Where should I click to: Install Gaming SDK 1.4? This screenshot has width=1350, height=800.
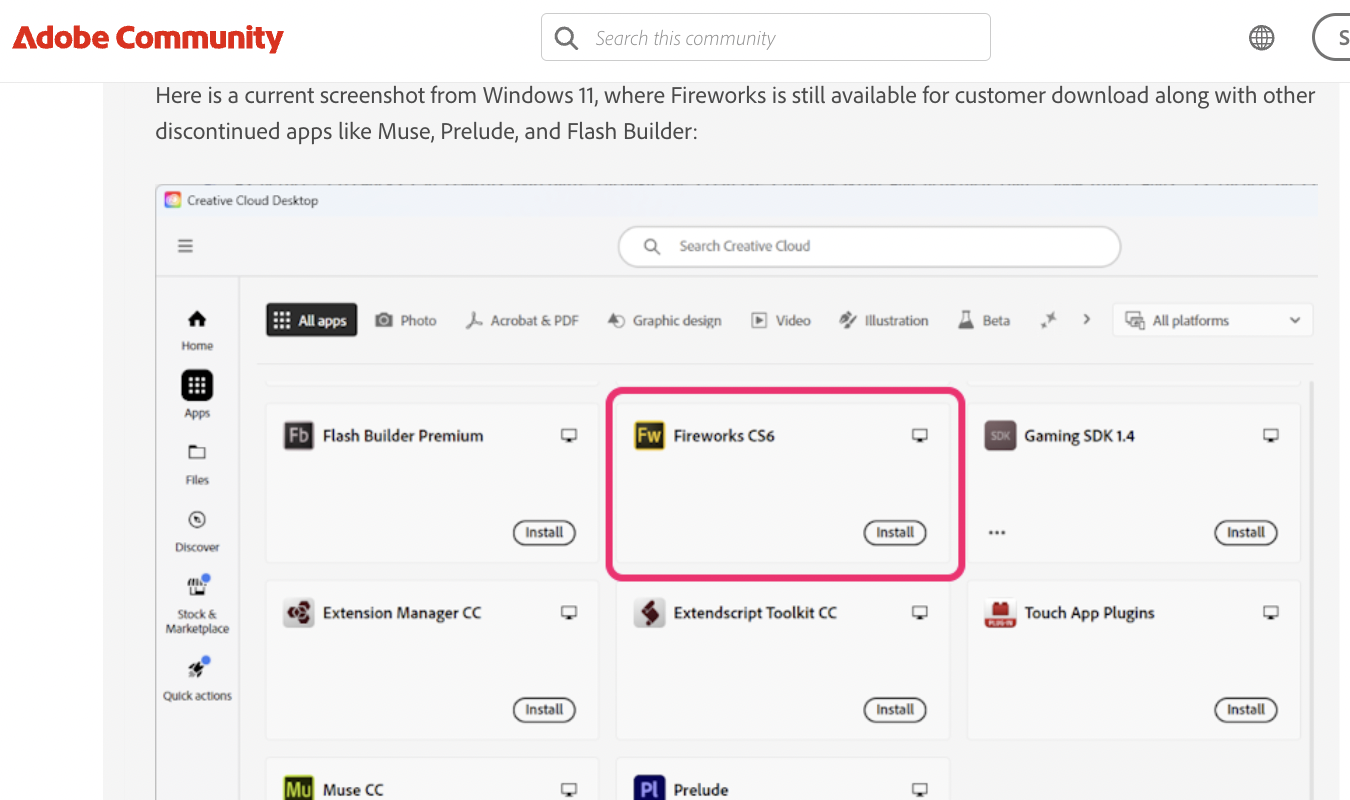click(1246, 533)
